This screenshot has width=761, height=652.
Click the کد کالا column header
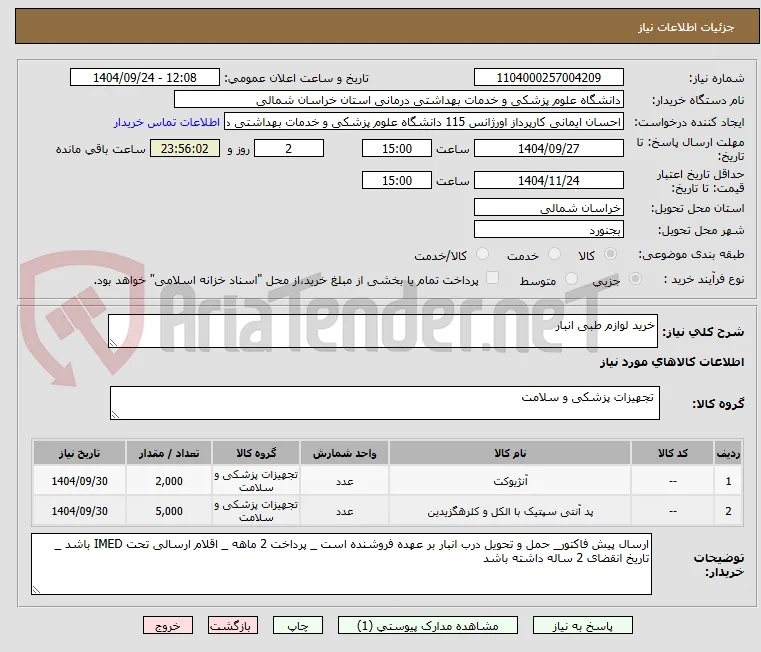(x=673, y=453)
